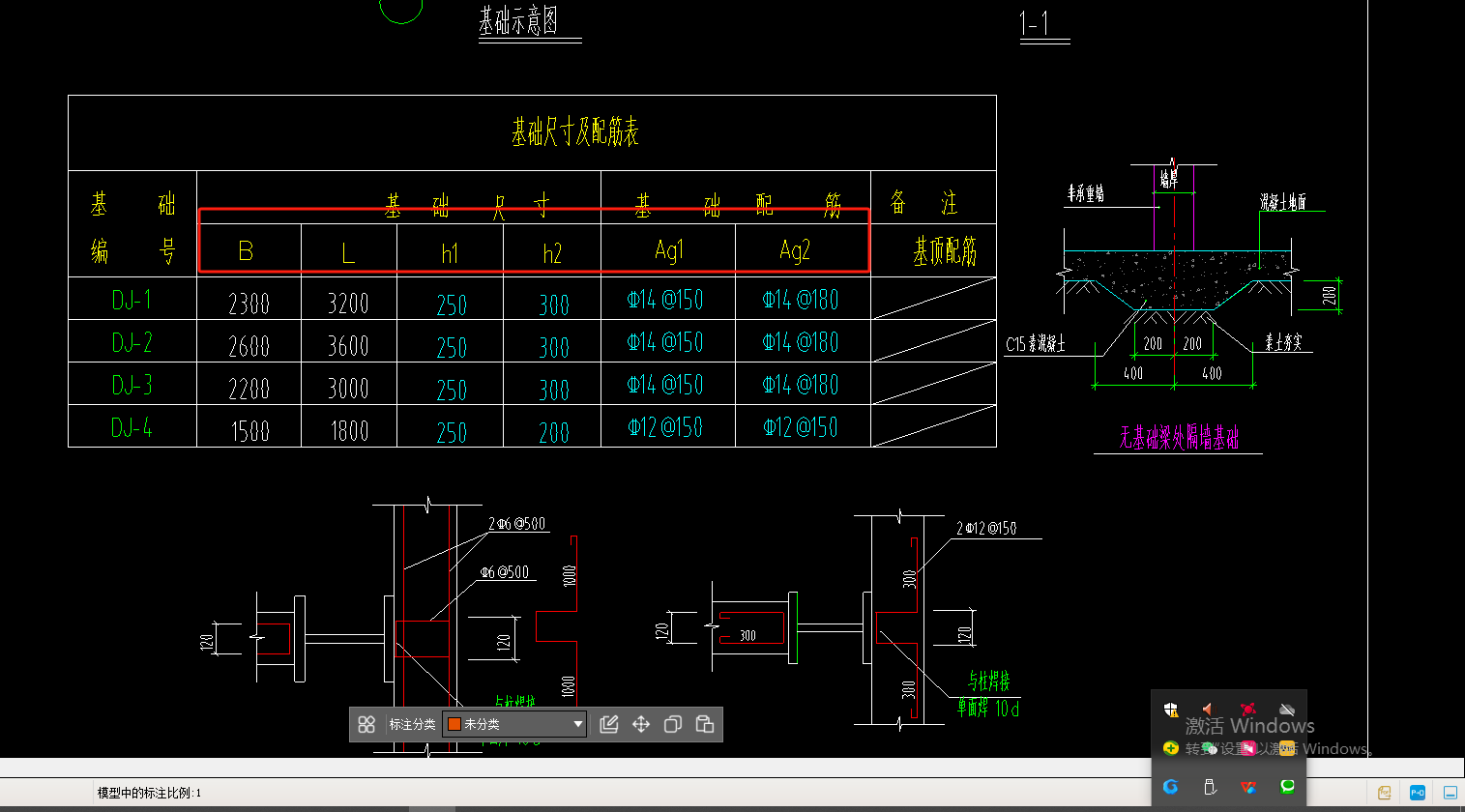Click the edit annotation pencil icon
Viewport: 1465px width, 812px height.
[x=609, y=724]
